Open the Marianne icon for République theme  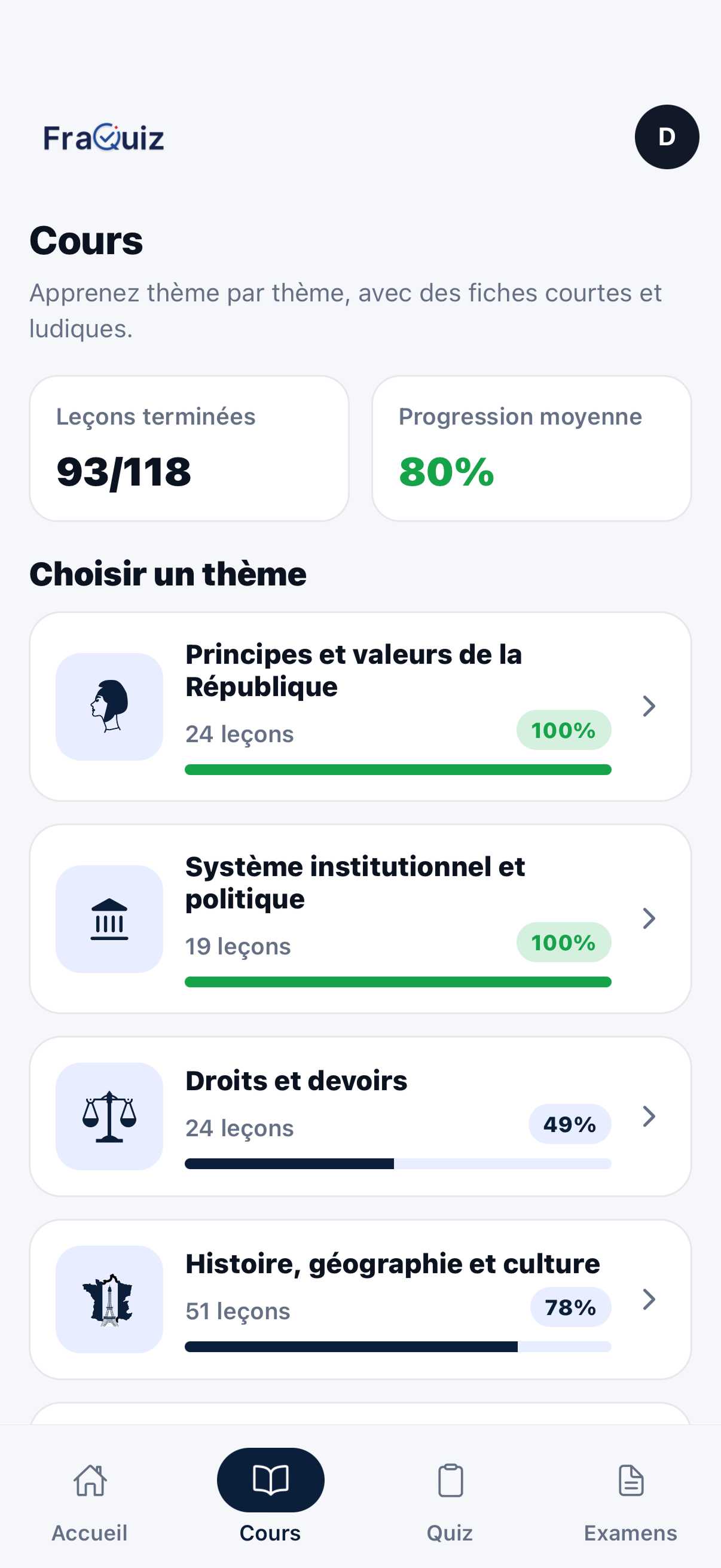point(109,706)
